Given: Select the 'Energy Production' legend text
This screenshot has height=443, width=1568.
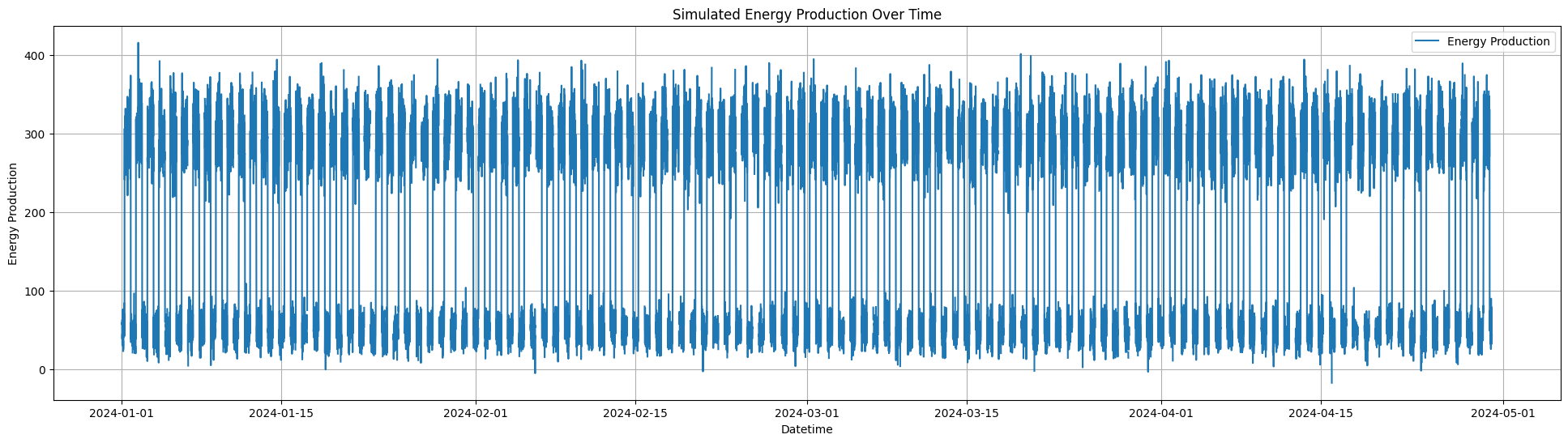Looking at the screenshot, I should click(1498, 42).
